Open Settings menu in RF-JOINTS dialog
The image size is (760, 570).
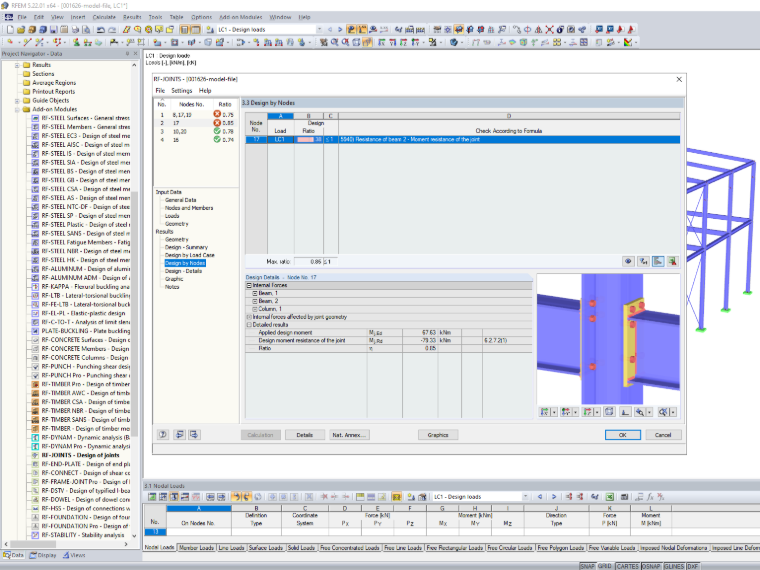tap(182, 91)
